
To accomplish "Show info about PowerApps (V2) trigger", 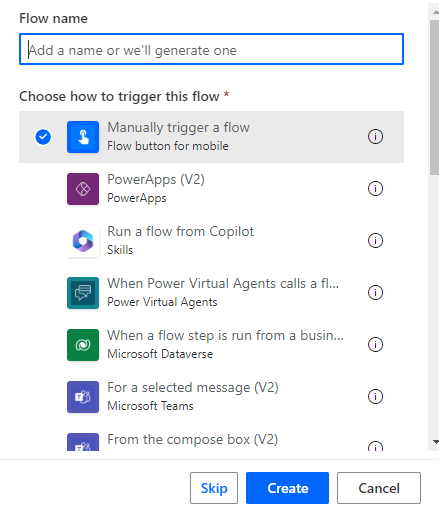I will tap(375, 189).
